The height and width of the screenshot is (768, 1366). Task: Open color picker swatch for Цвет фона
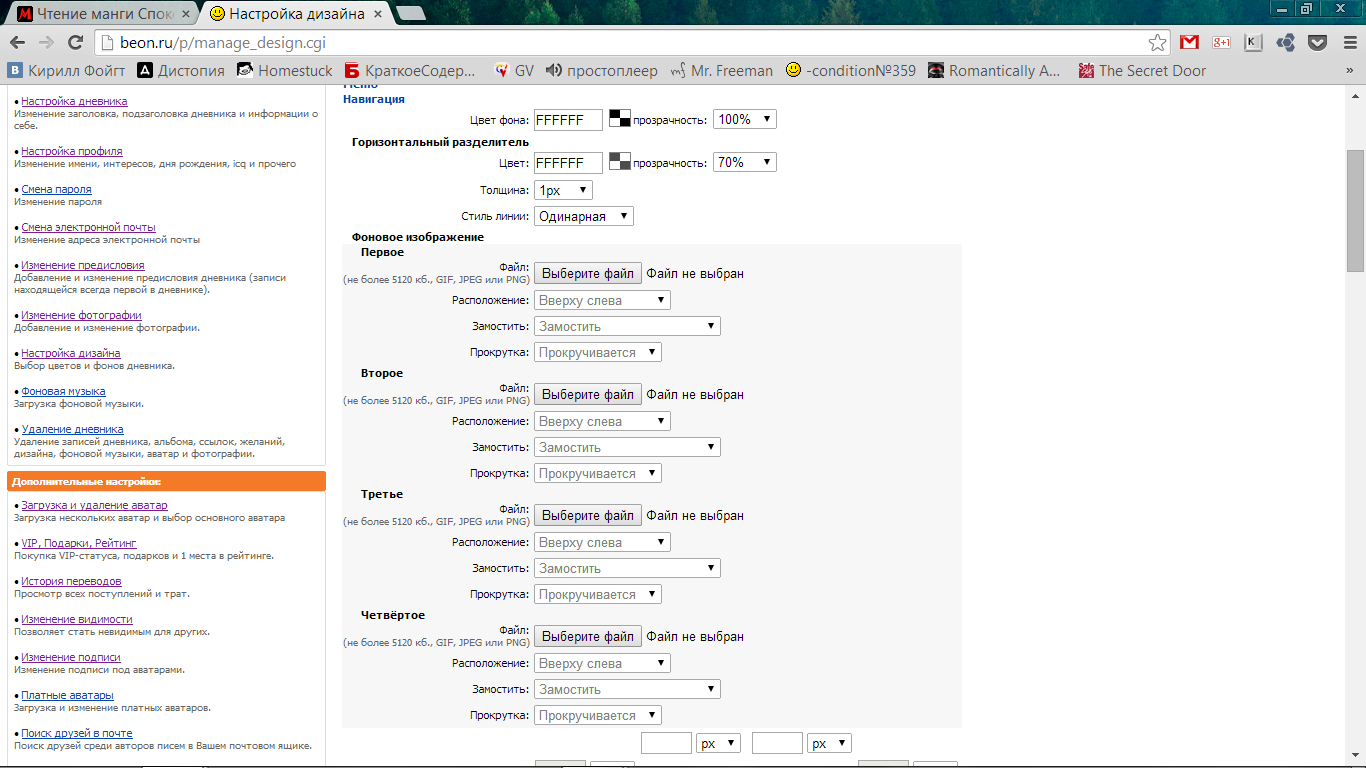click(620, 118)
